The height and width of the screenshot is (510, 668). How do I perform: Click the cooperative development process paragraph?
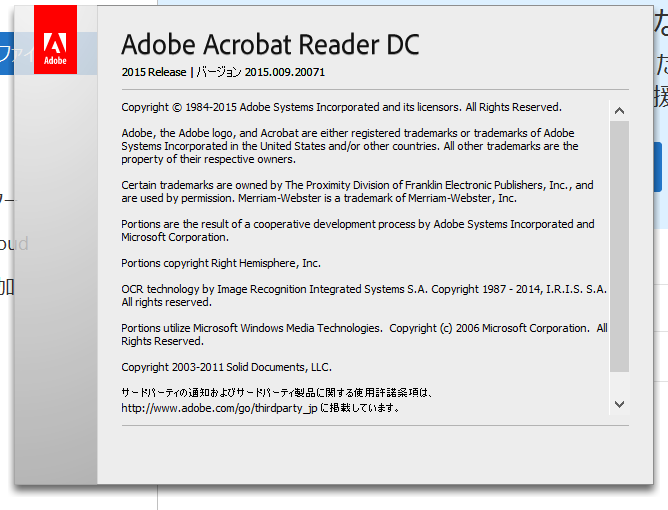tap(357, 231)
